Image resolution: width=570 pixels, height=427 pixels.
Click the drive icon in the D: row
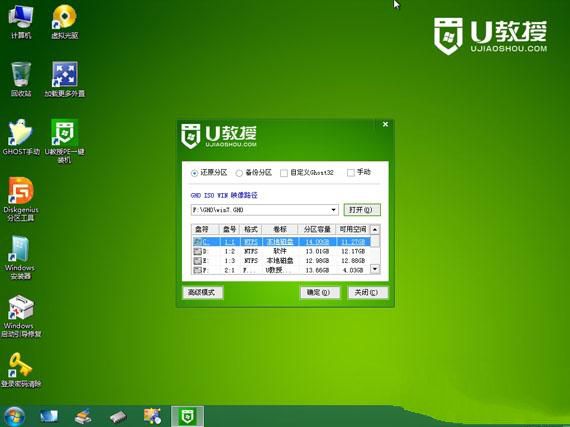tap(197, 251)
